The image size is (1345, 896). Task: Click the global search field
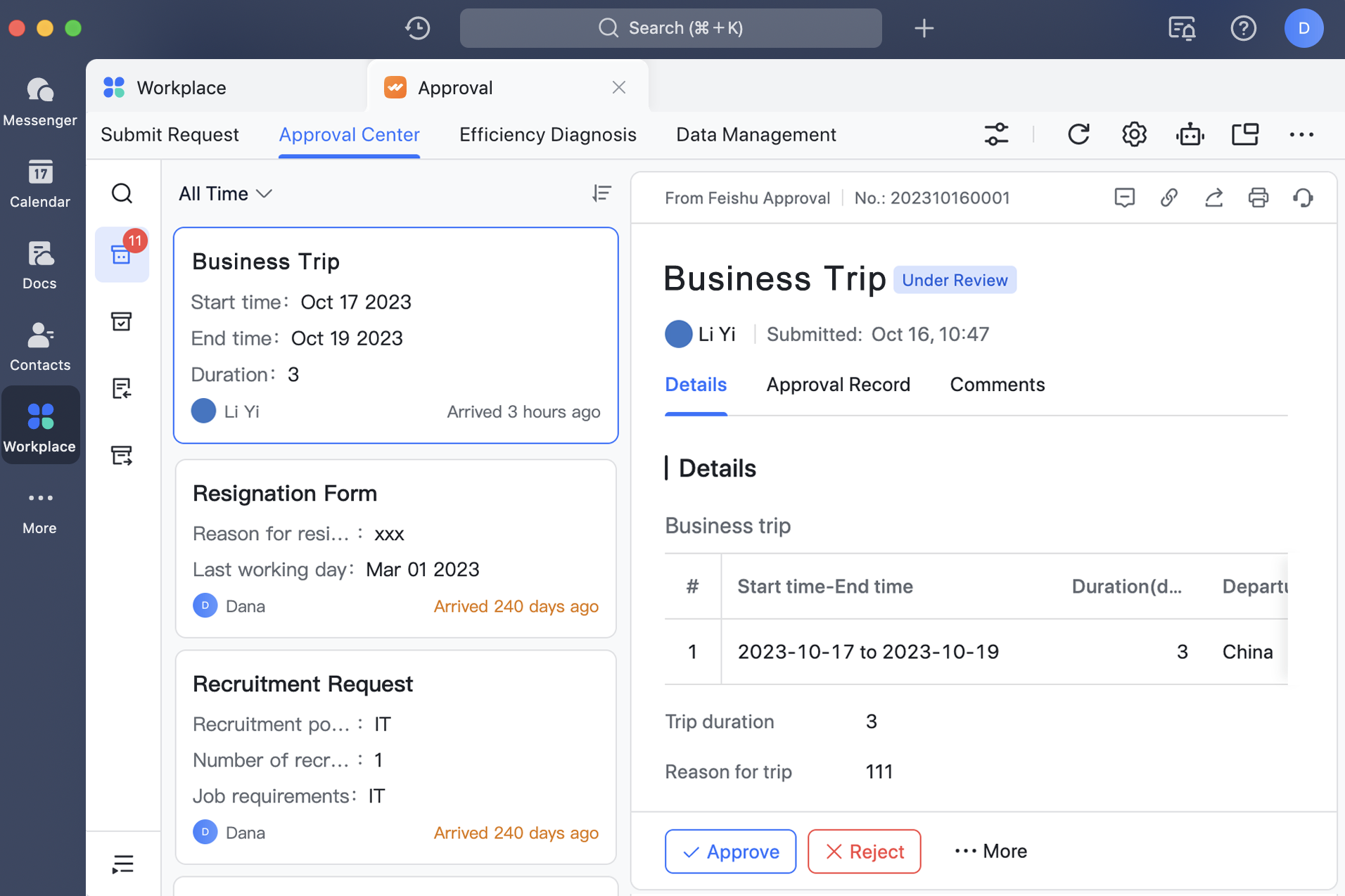[670, 28]
